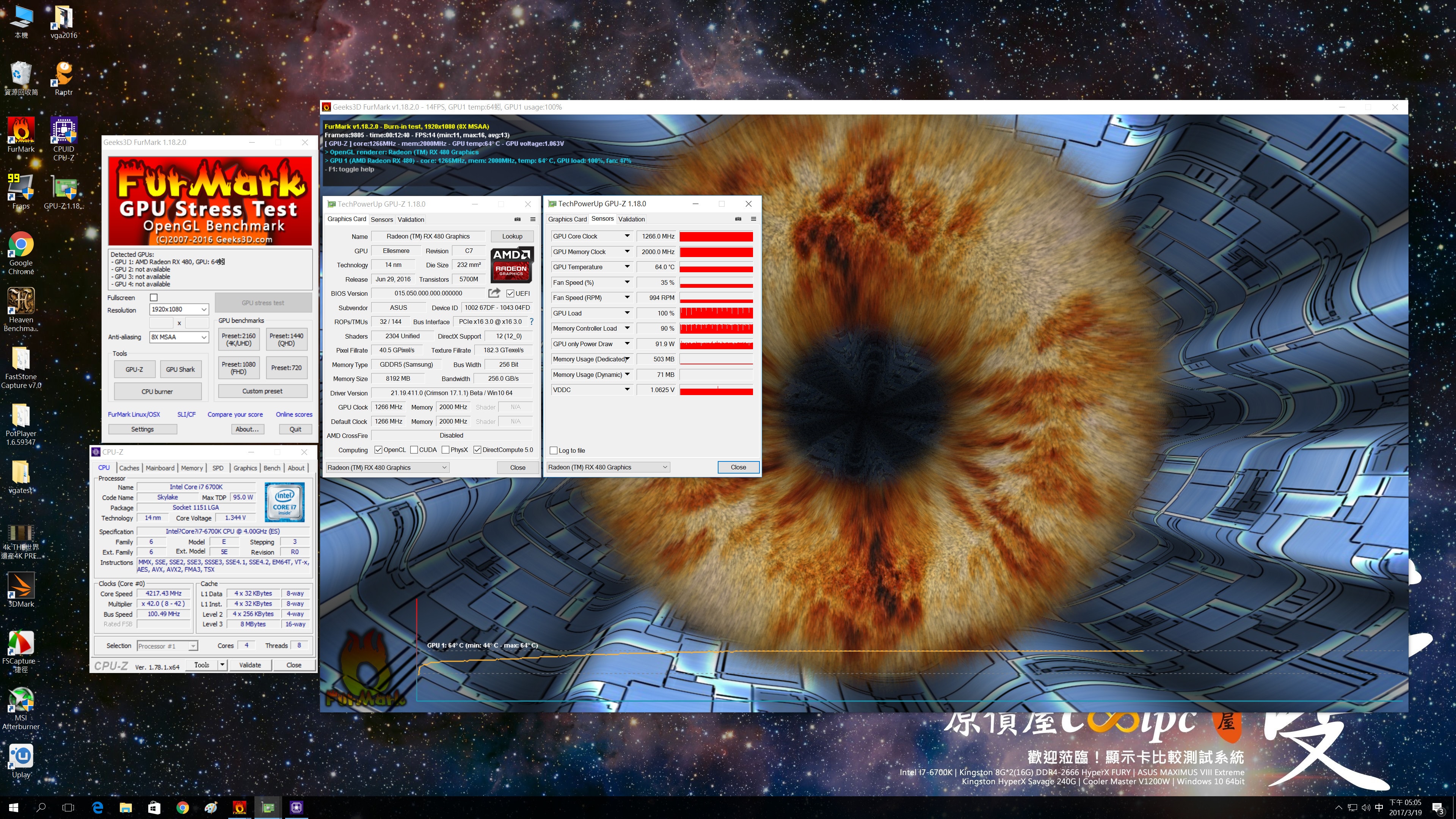Open the Resolution 1920x1080 dropdown

pyautogui.click(x=179, y=309)
